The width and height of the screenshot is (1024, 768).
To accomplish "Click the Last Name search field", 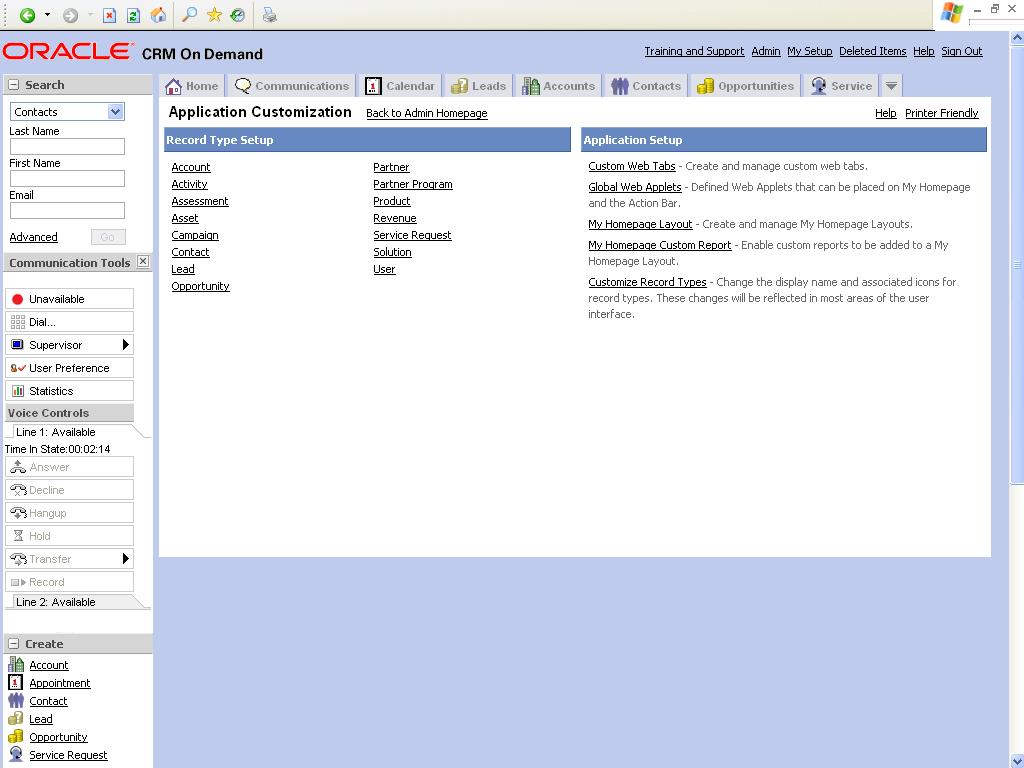I will (x=67, y=146).
